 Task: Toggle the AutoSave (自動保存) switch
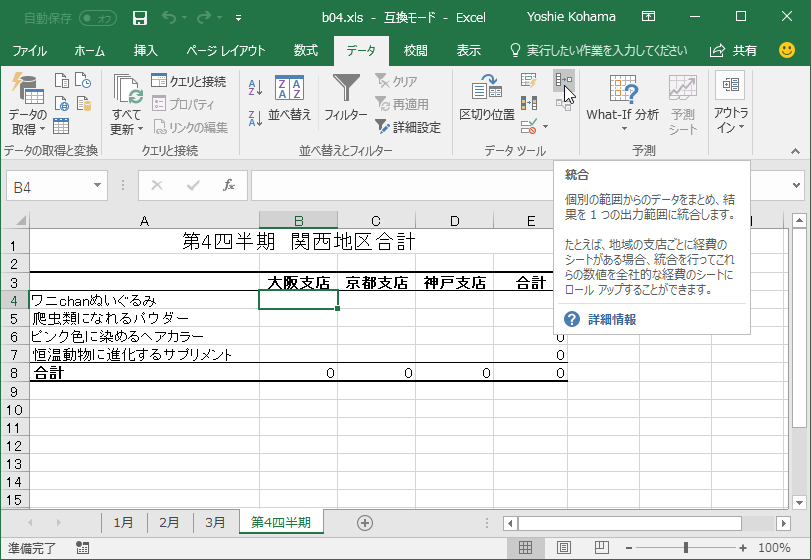point(98,18)
